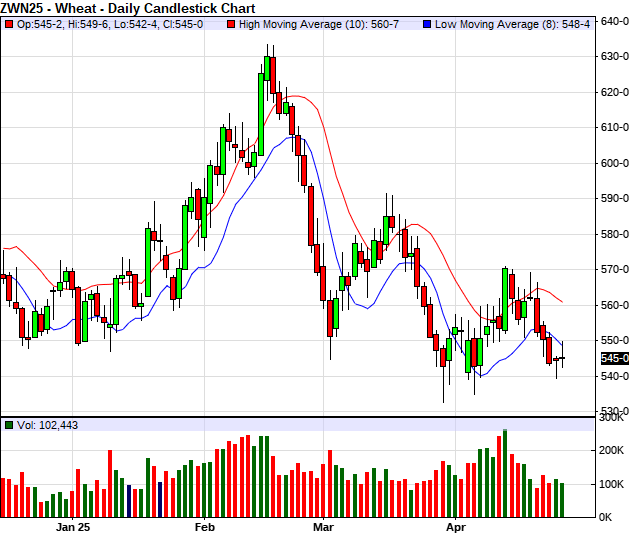Select the last candlestick on the chart
Image resolution: width=640 pixels, height=536 pixels.
(562, 358)
